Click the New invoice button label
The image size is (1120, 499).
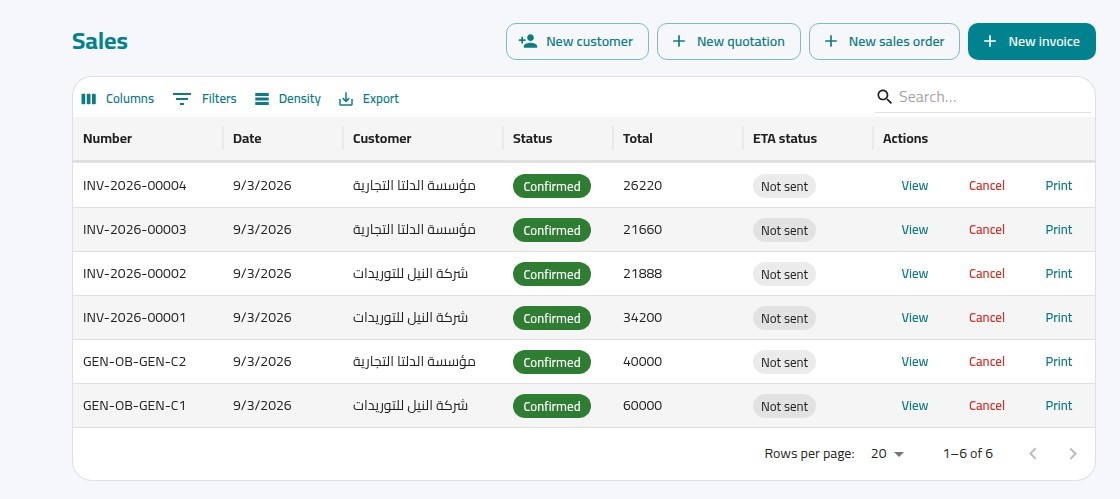pyautogui.click(x=1044, y=41)
